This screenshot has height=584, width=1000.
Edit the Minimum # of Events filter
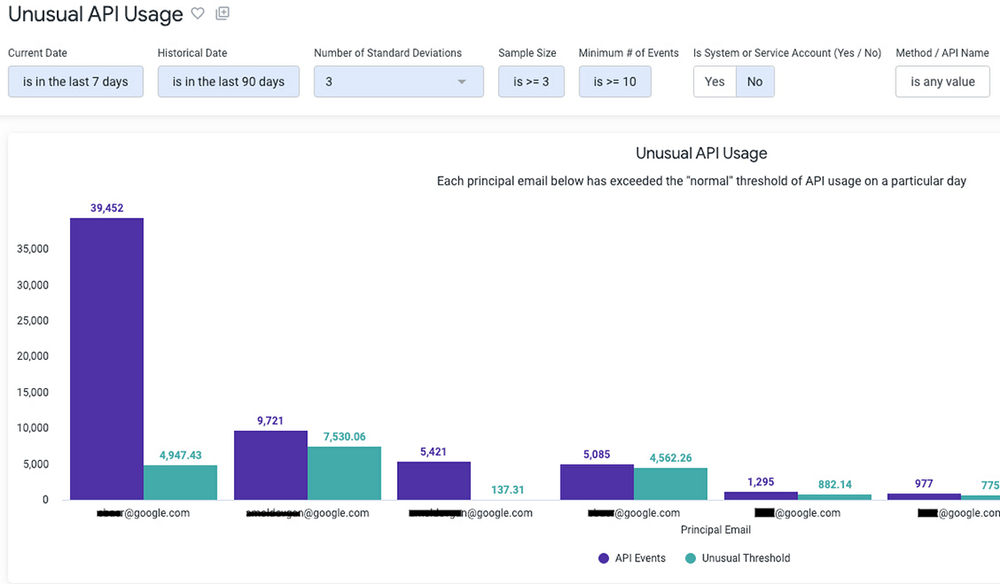coord(615,82)
